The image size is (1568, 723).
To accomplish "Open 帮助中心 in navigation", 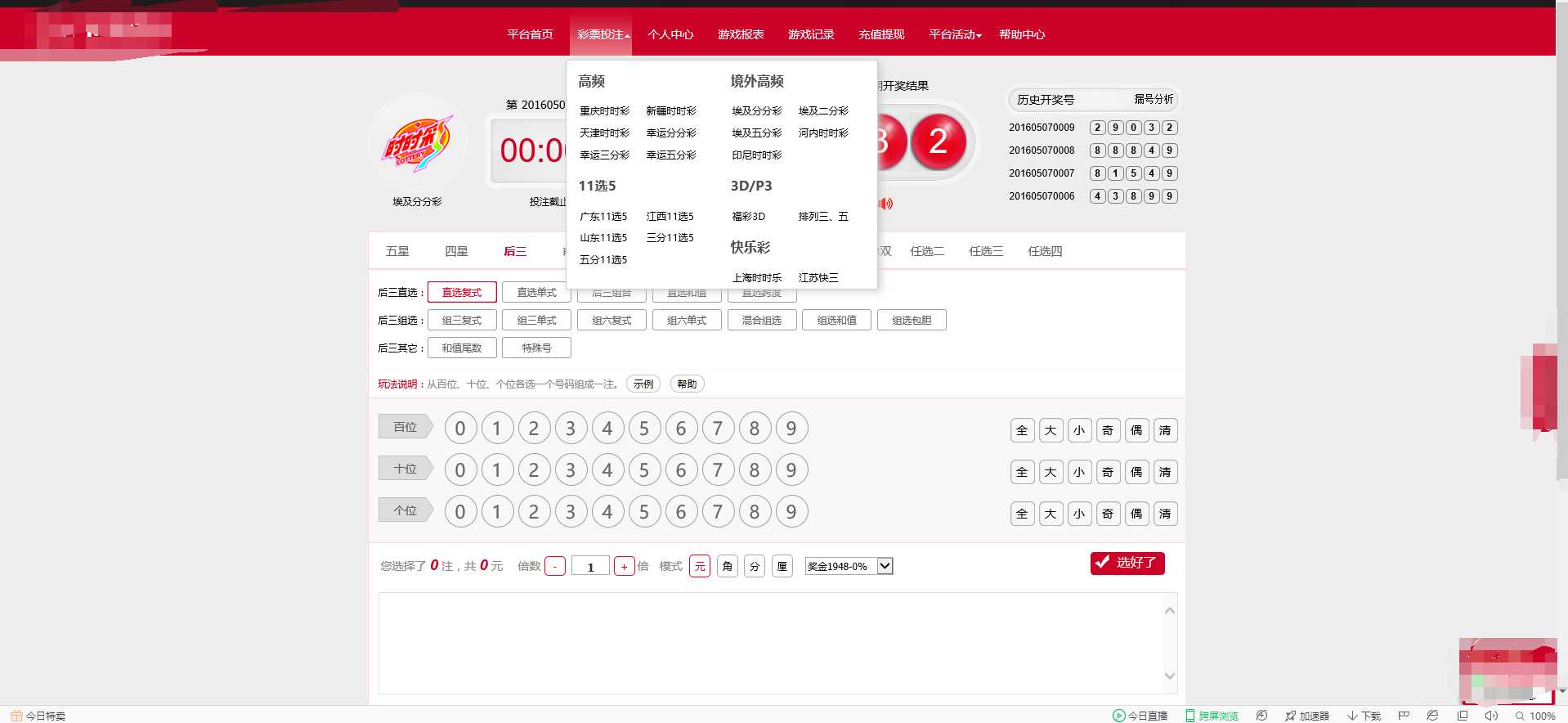I will click(1022, 34).
